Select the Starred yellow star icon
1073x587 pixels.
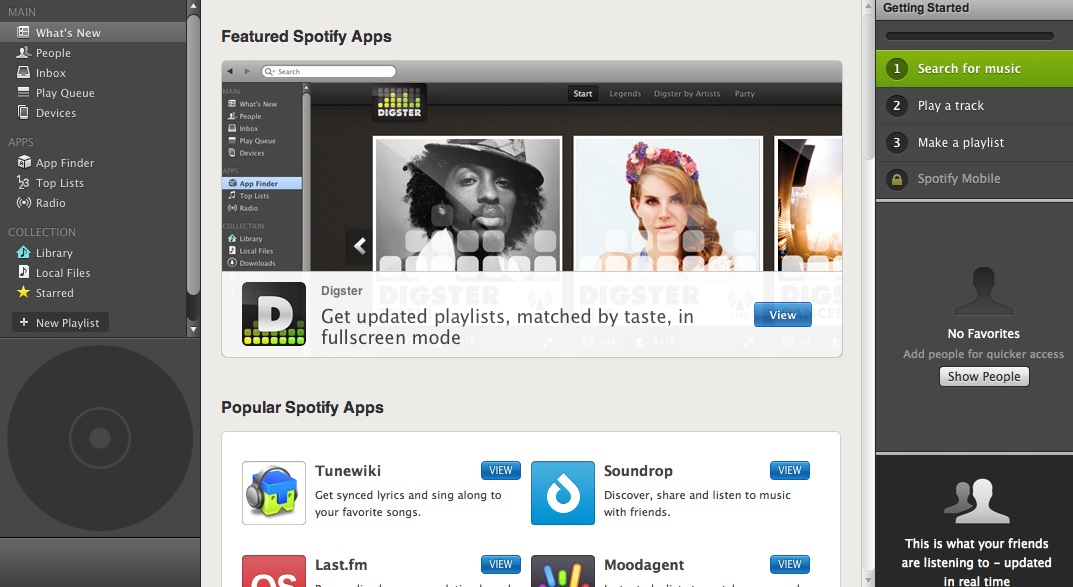click(23, 292)
